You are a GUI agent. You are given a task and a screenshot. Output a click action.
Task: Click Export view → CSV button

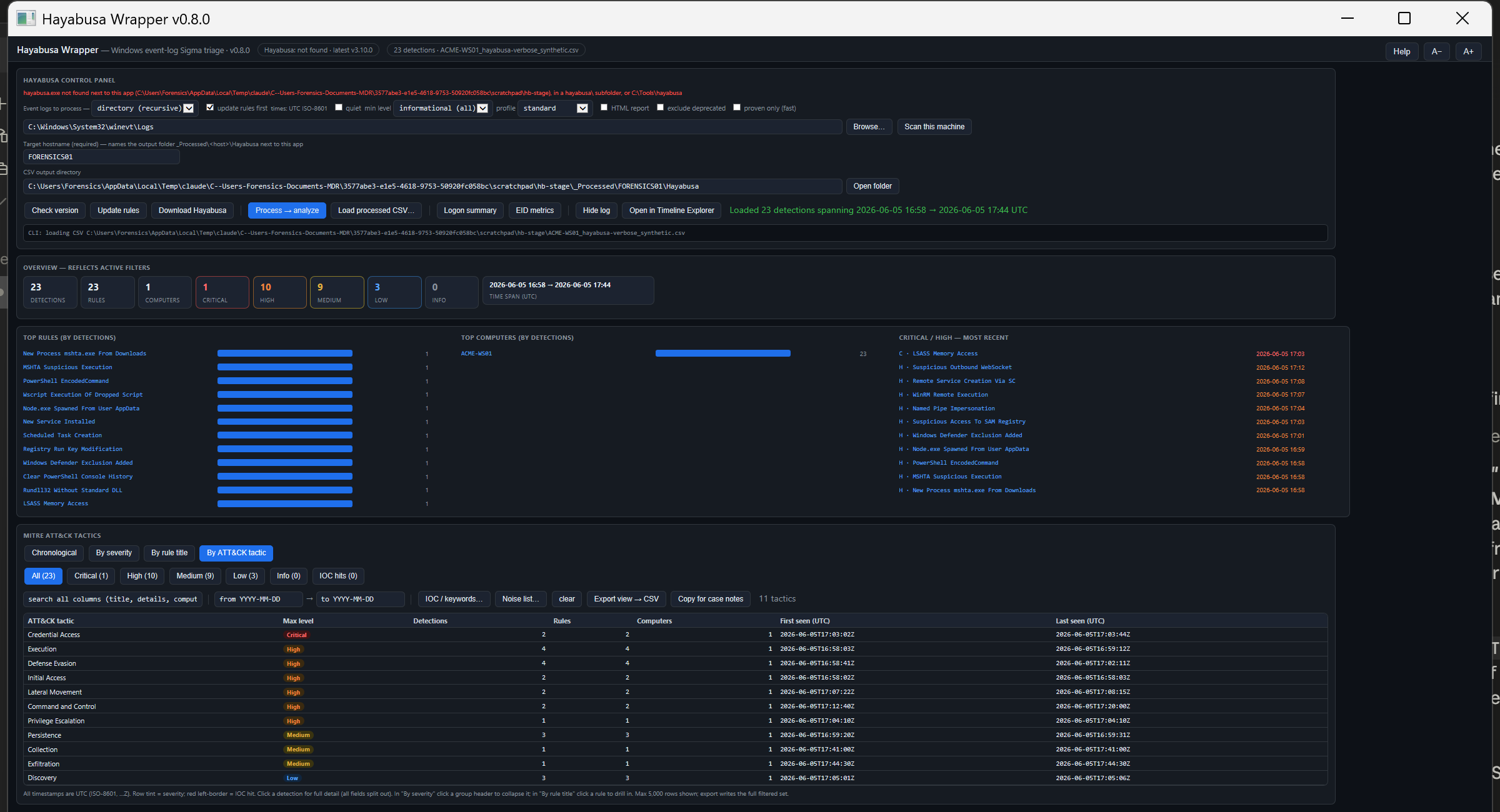tap(626, 599)
